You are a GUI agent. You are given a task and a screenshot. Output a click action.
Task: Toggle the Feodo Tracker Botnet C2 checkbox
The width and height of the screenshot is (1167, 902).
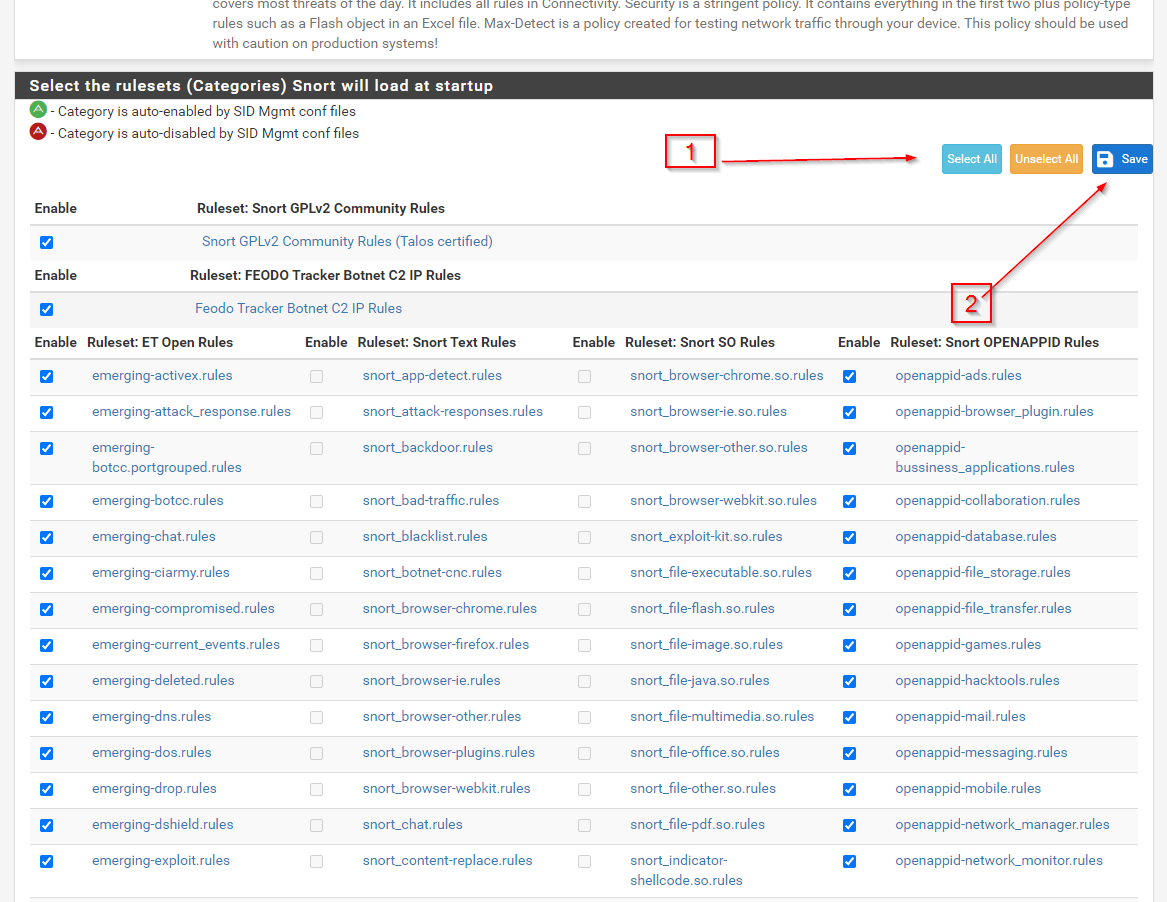(46, 309)
